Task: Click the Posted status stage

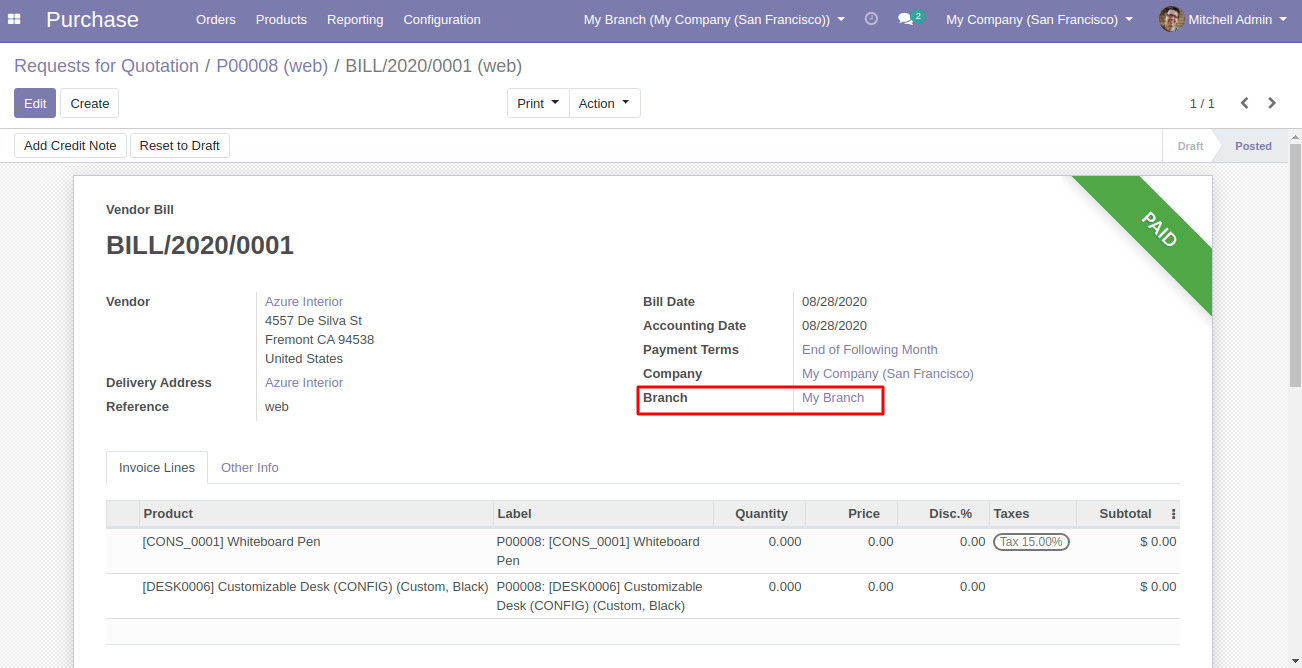Action: pos(1252,146)
